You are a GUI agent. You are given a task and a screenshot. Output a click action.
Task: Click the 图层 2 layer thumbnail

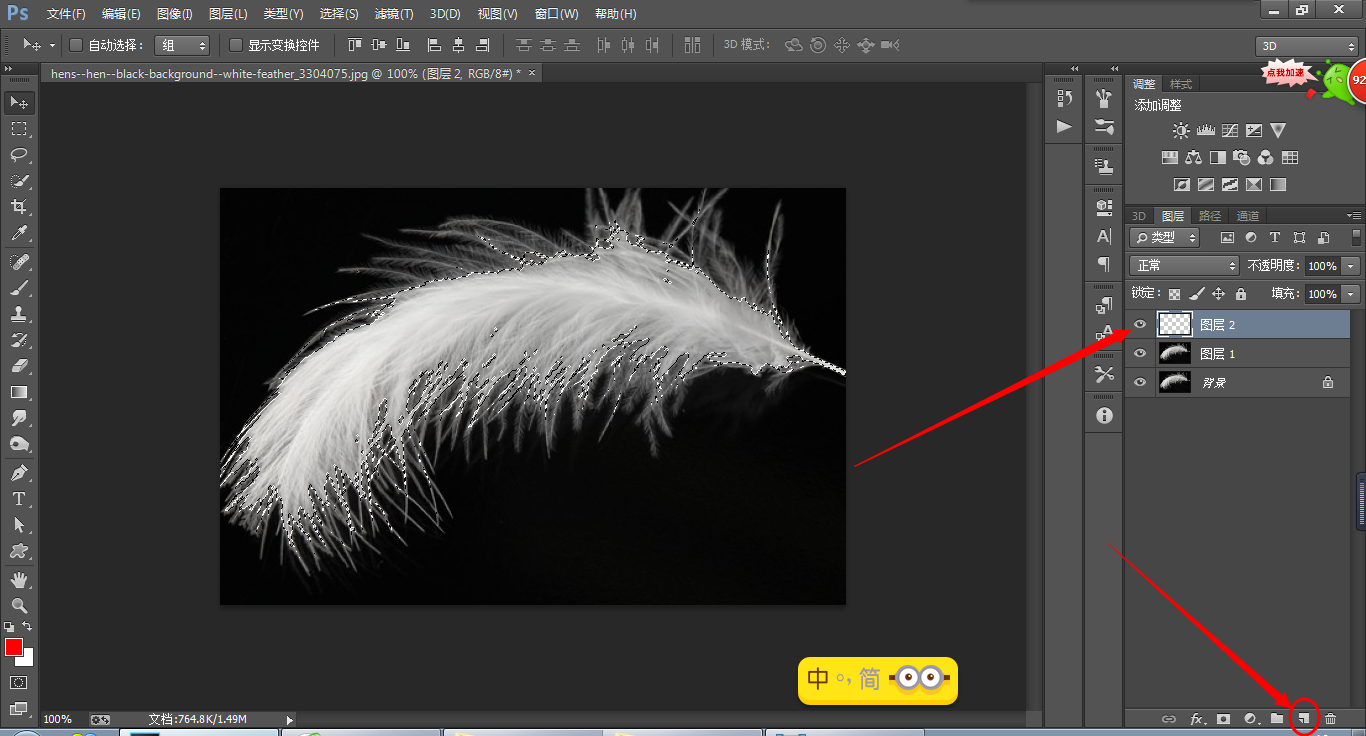1174,324
